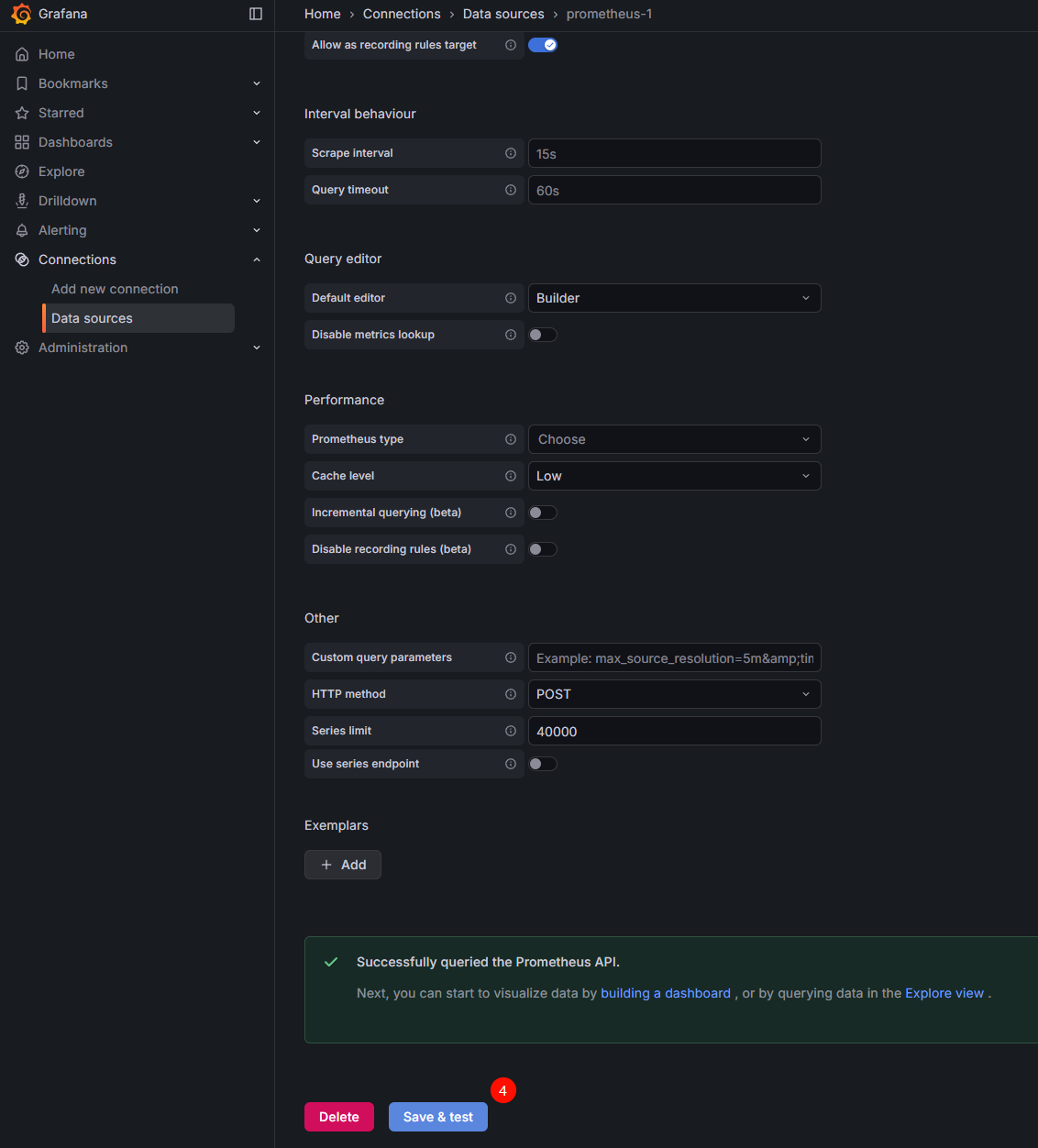Select Add new connection in sidebar
This screenshot has width=1038, height=1148.
115,289
